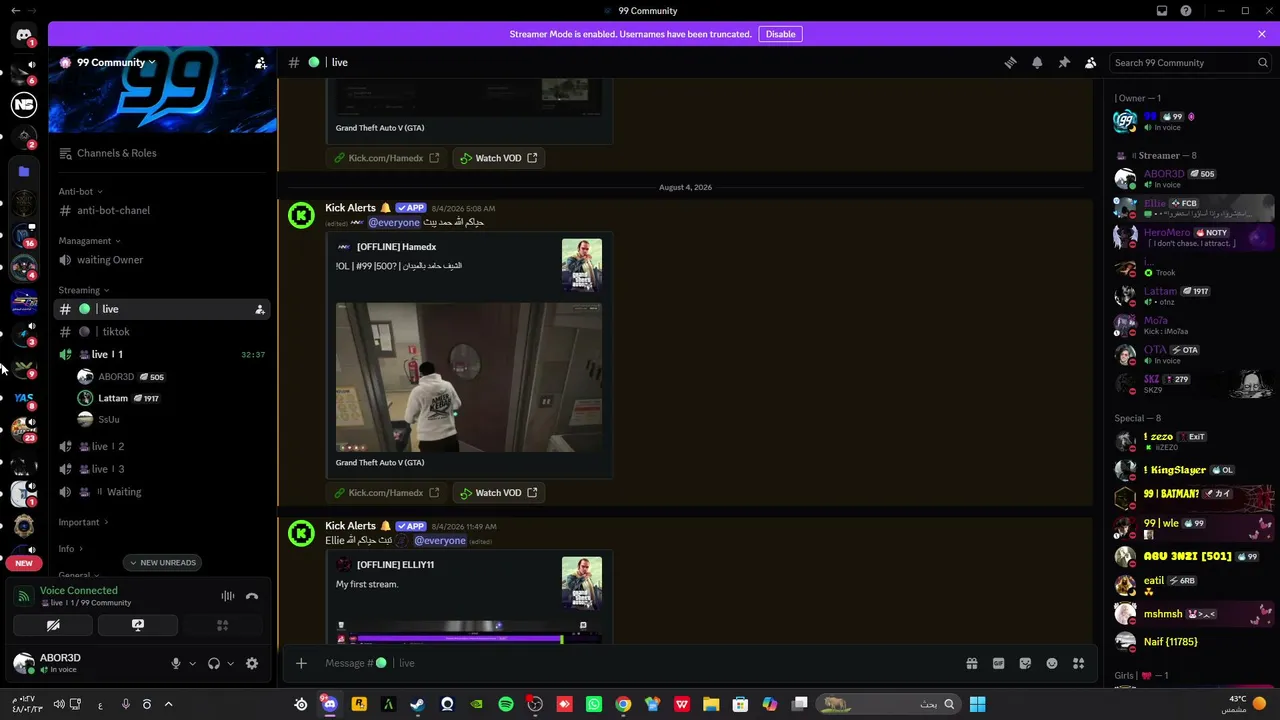The image size is (1280, 720).
Task: Watch VOD for the Hamedx 5:08 AM alert
Action: coord(499,493)
